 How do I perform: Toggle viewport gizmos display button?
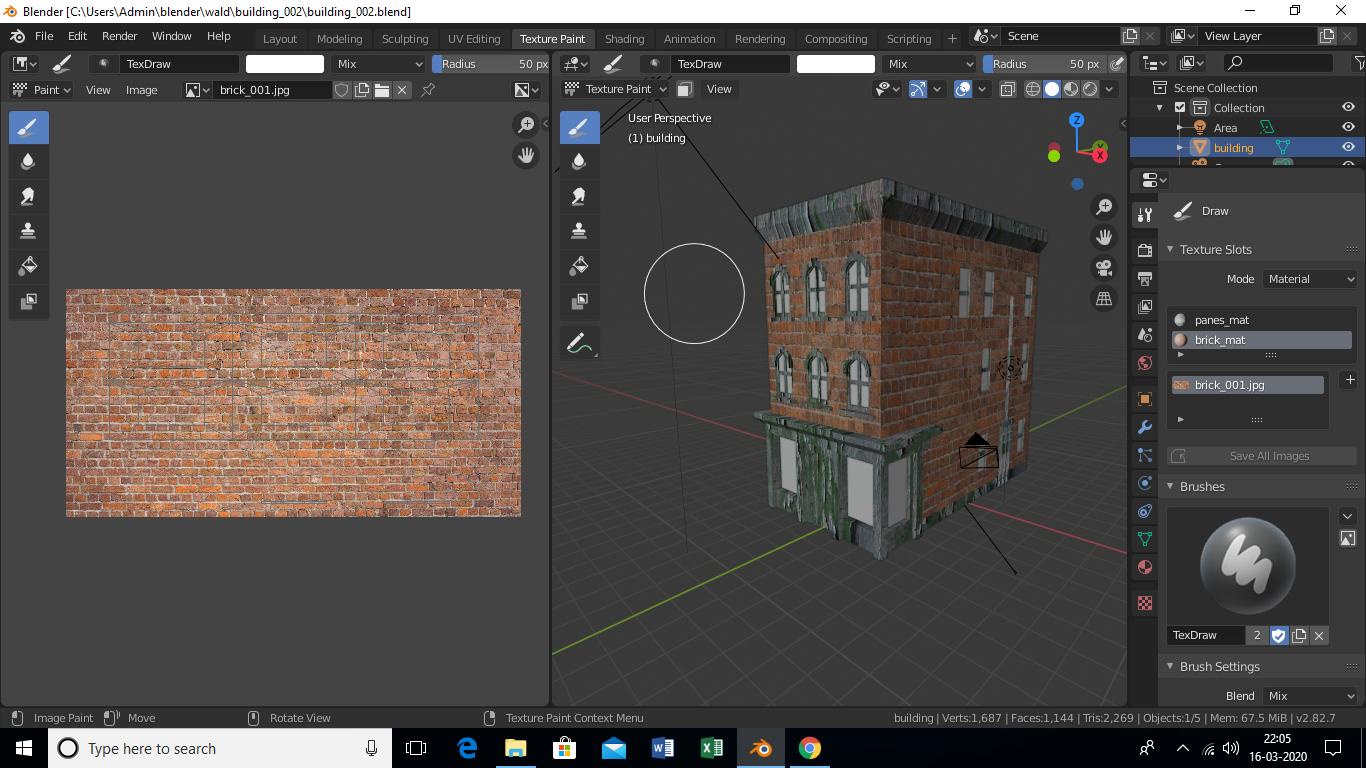coord(918,89)
